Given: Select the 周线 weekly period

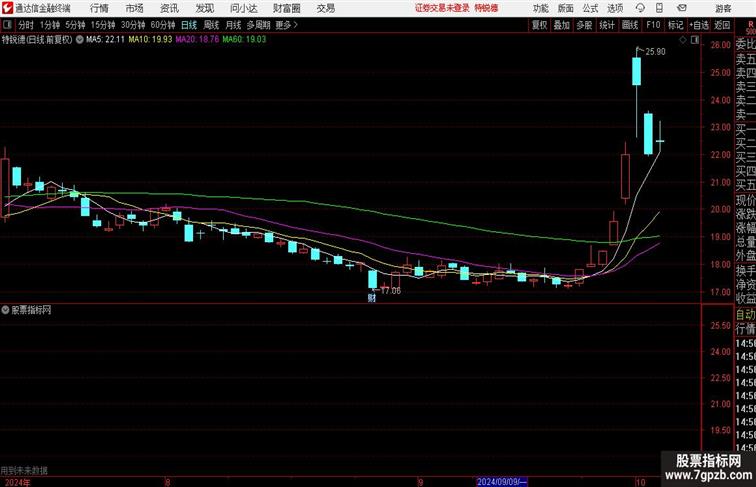Looking at the screenshot, I should click(211, 25).
